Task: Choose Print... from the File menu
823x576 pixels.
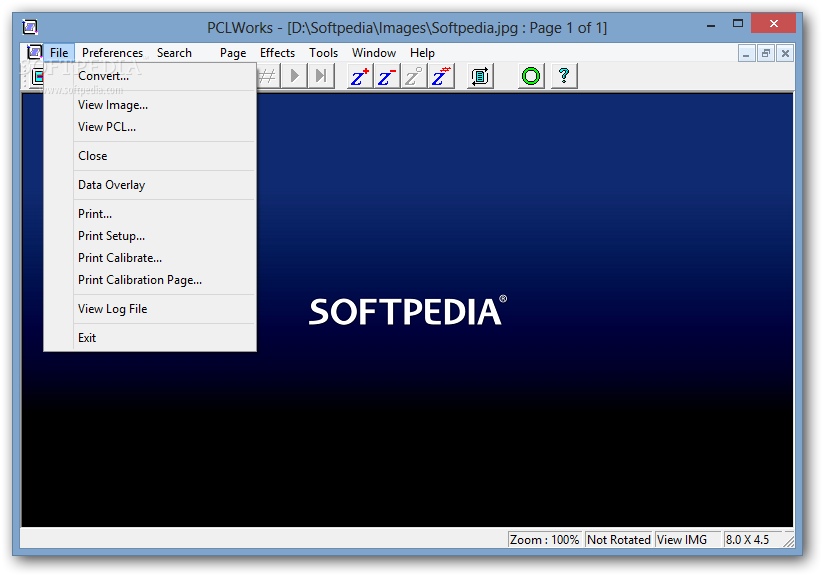Action: [150, 214]
